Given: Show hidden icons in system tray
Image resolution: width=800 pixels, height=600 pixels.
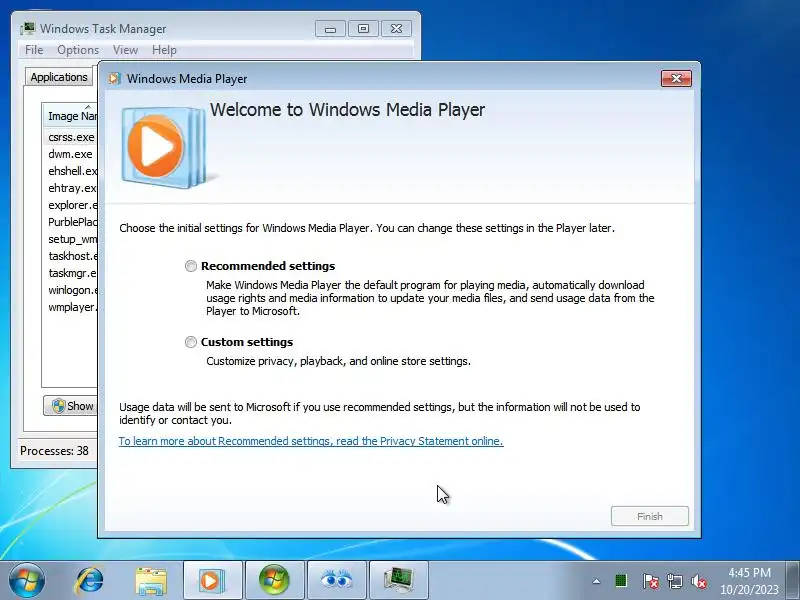Looking at the screenshot, I should pyautogui.click(x=596, y=581).
